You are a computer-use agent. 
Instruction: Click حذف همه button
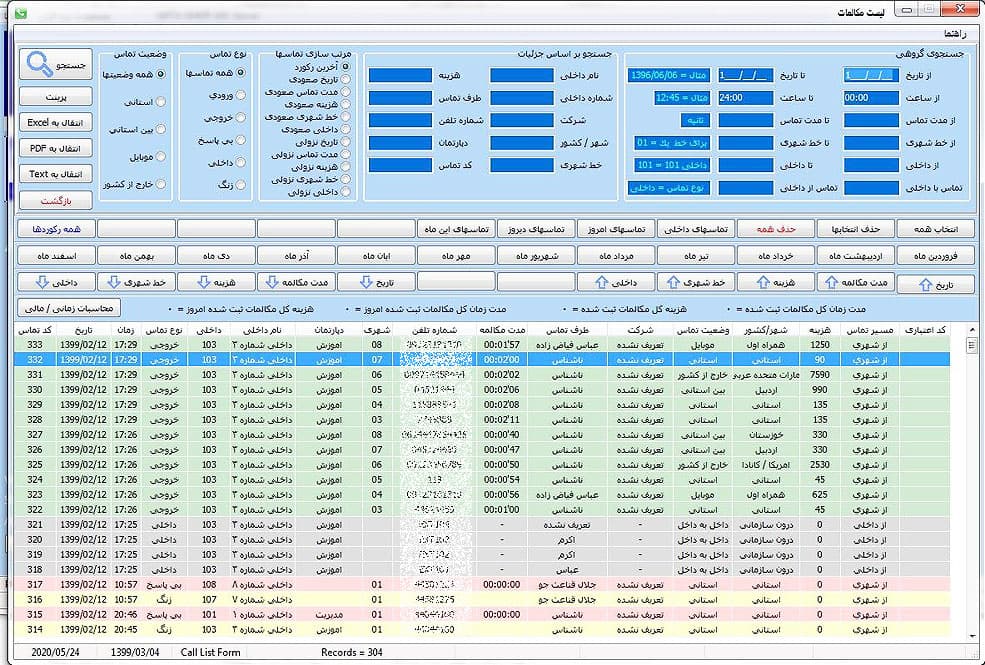776,229
